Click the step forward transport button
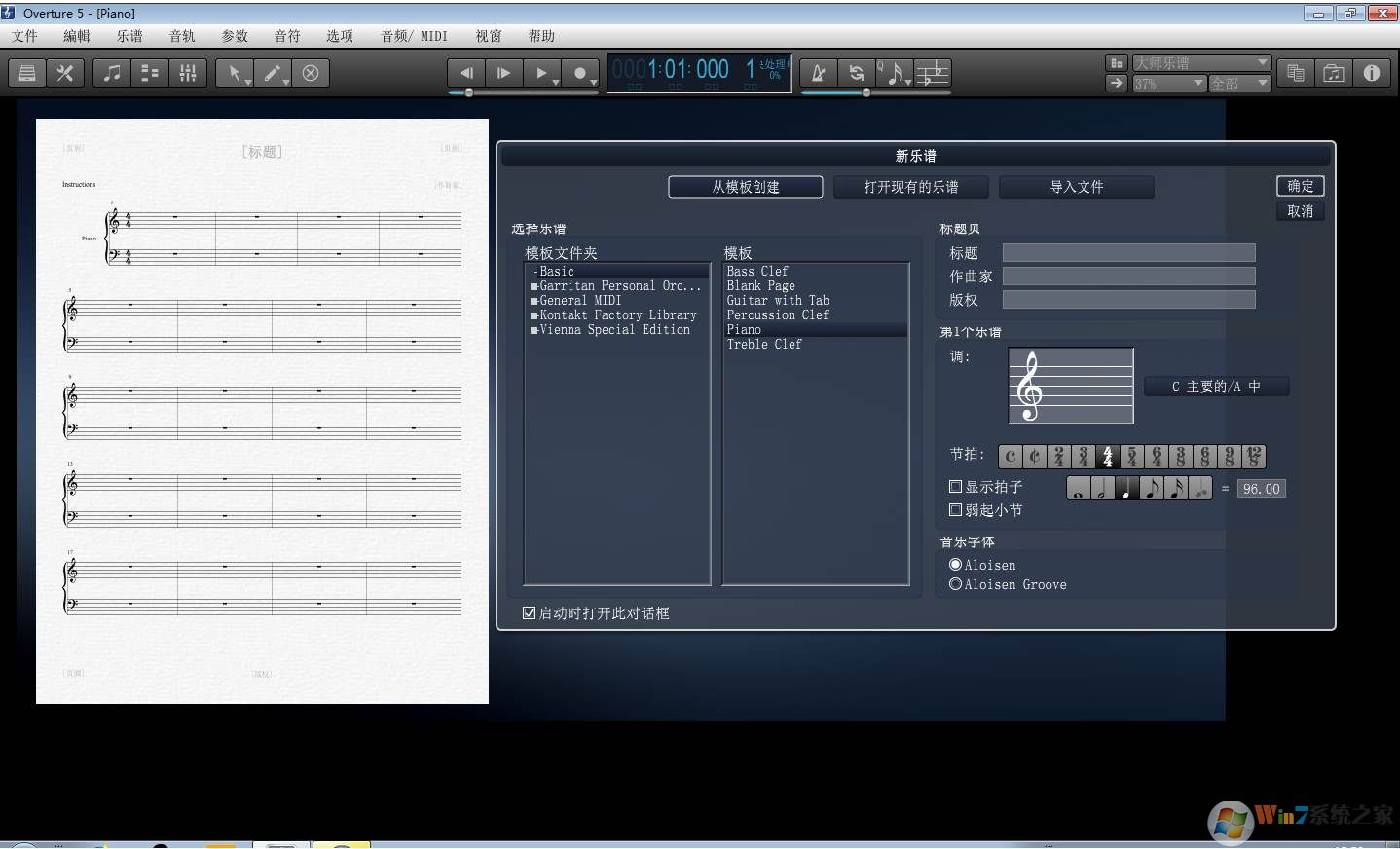Screen dimensions: 1400x849 click(x=504, y=73)
